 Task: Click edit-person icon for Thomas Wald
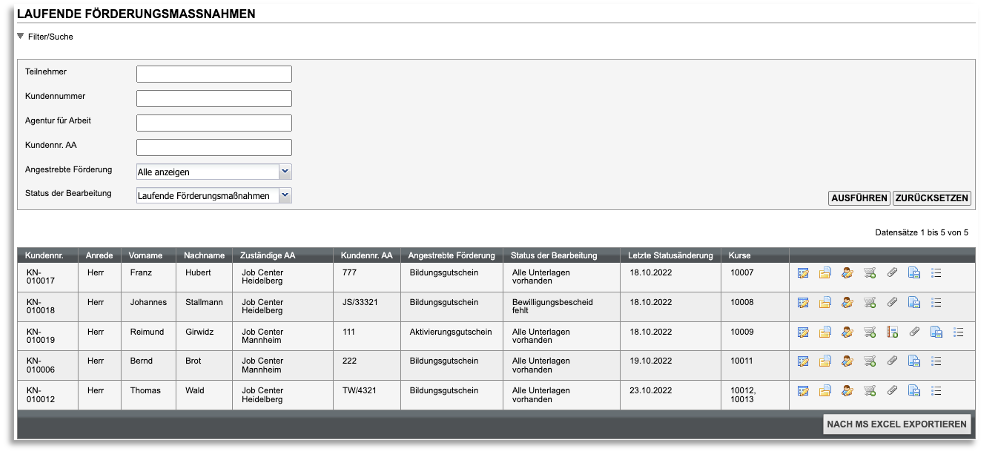(847, 391)
